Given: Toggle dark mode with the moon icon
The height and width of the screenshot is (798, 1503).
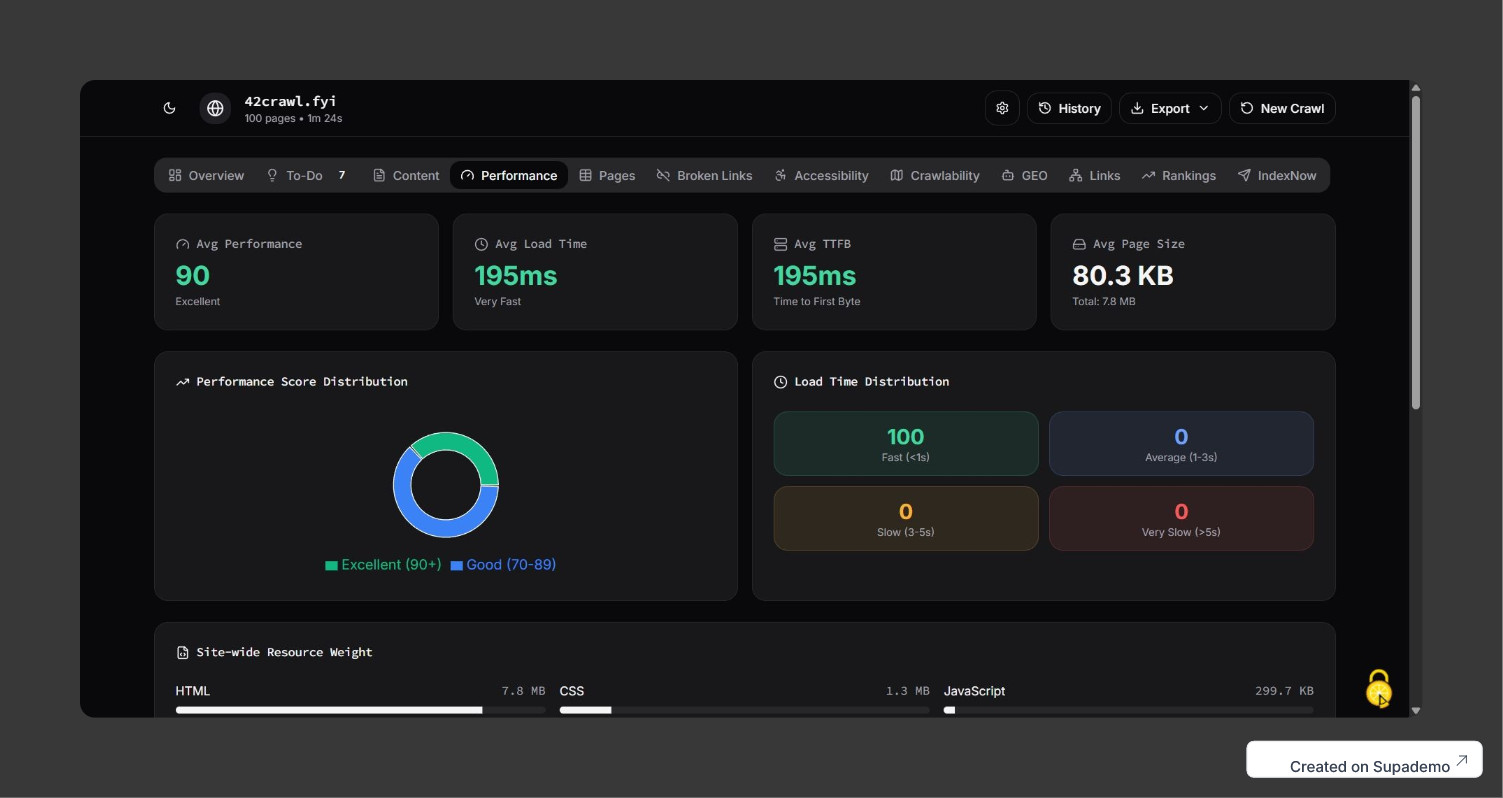Looking at the screenshot, I should pyautogui.click(x=170, y=108).
